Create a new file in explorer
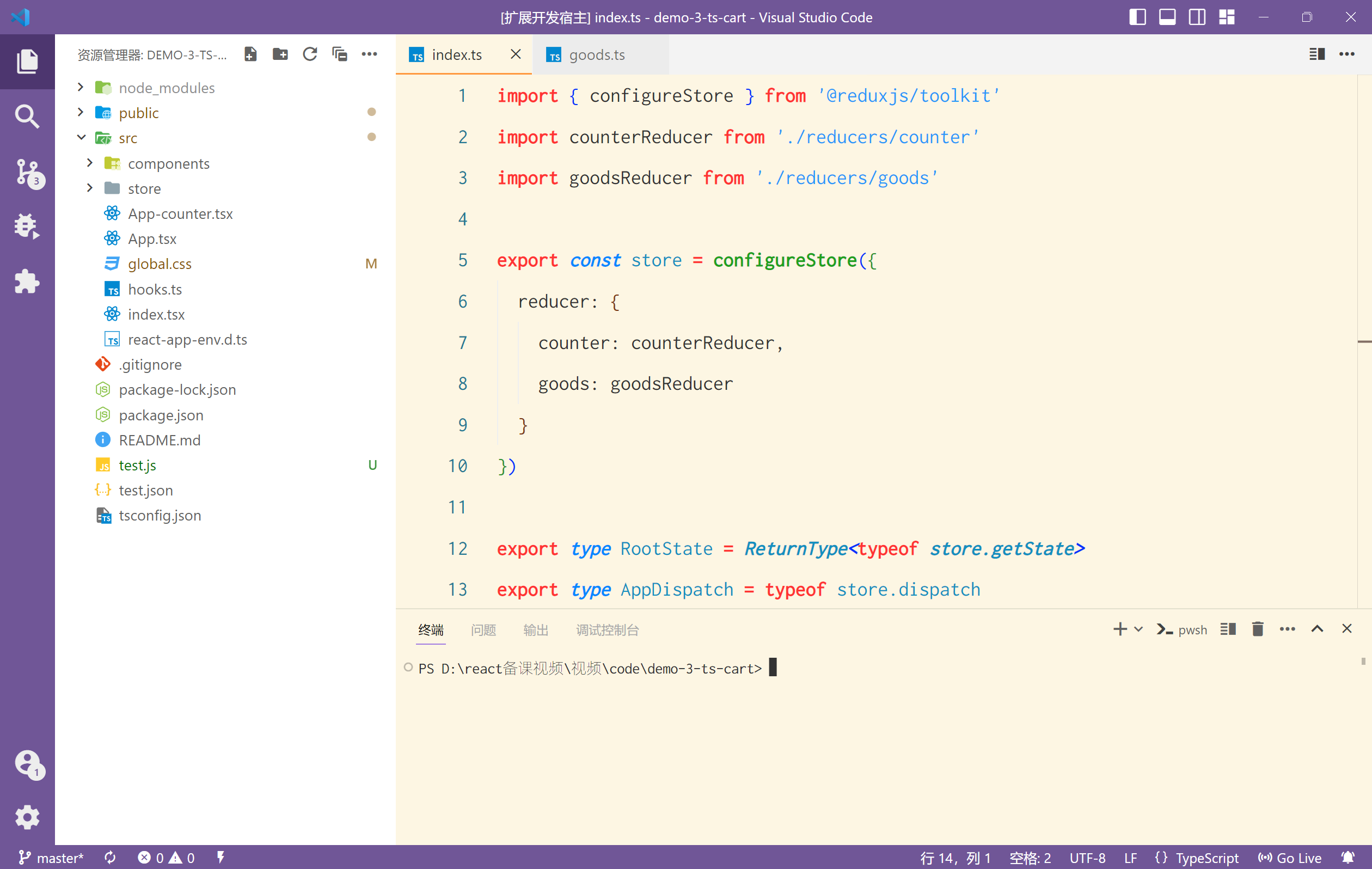 click(x=250, y=54)
